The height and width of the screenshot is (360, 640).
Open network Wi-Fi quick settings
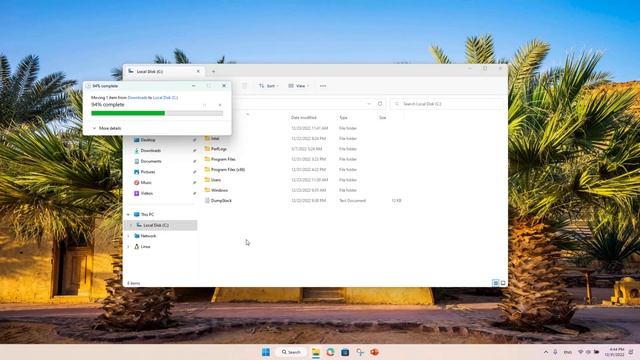[x=580, y=352]
